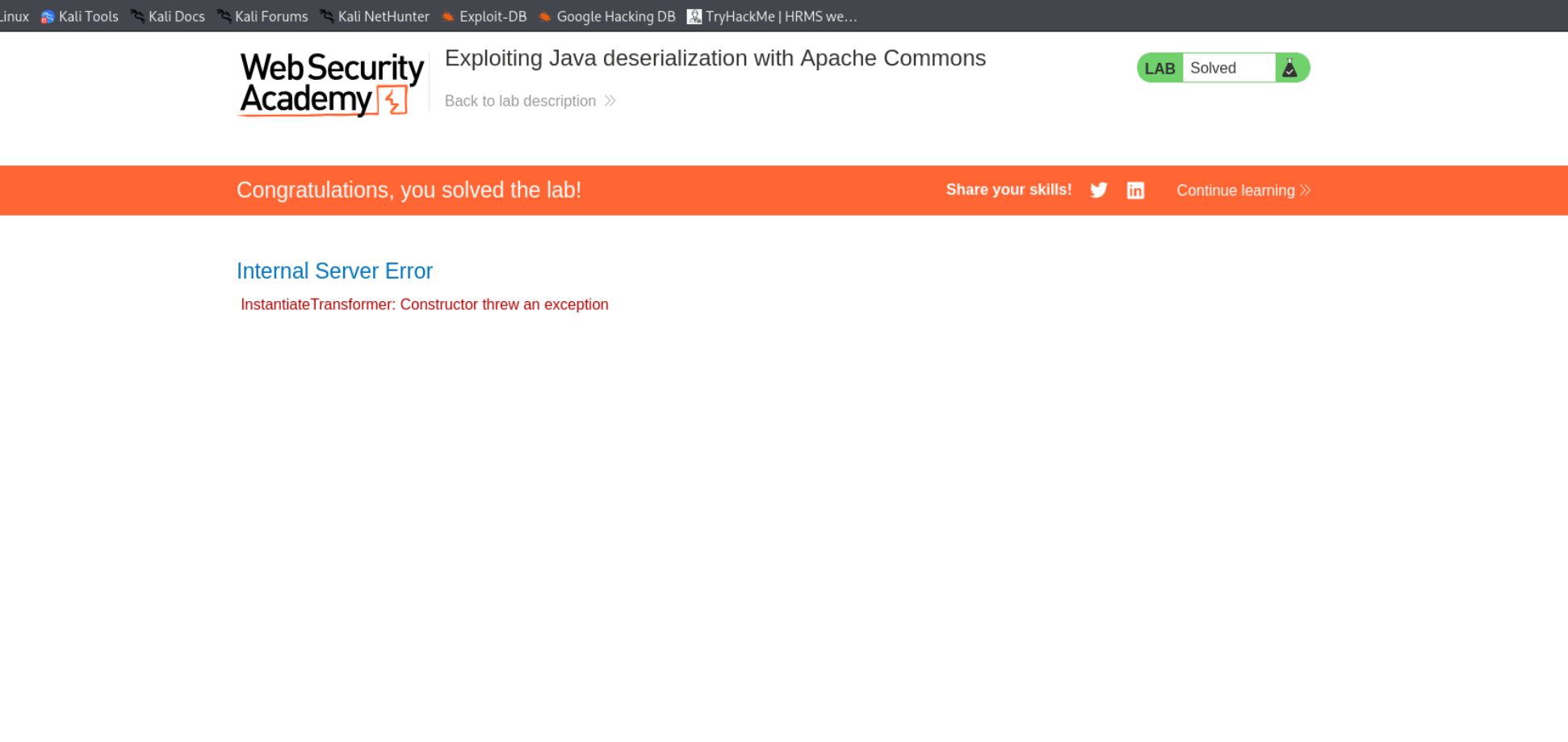Viewport: 1568px width, 742px height.
Task: Open the Kali Tools bookmark
Action: click(80, 16)
